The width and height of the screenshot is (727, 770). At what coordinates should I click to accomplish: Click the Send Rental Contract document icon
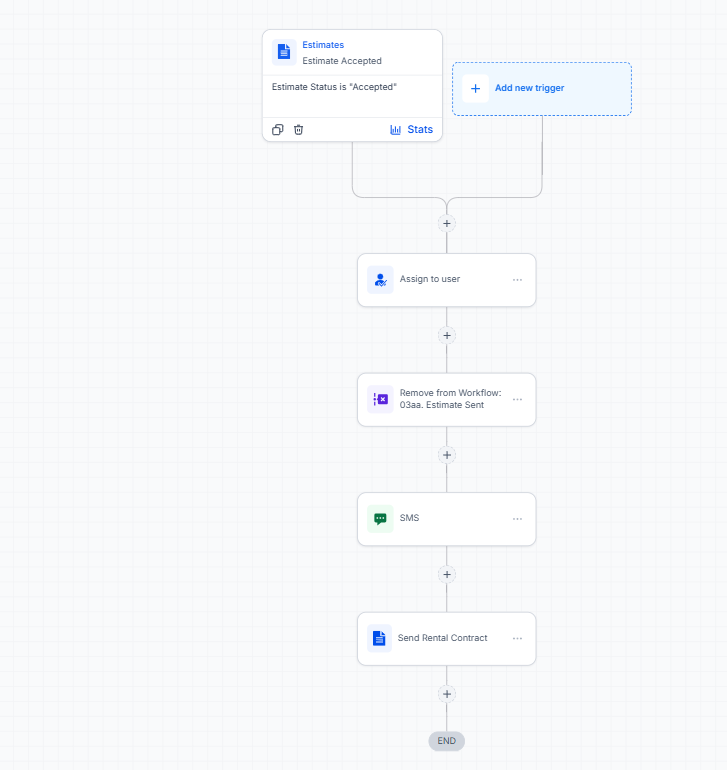pos(379,638)
